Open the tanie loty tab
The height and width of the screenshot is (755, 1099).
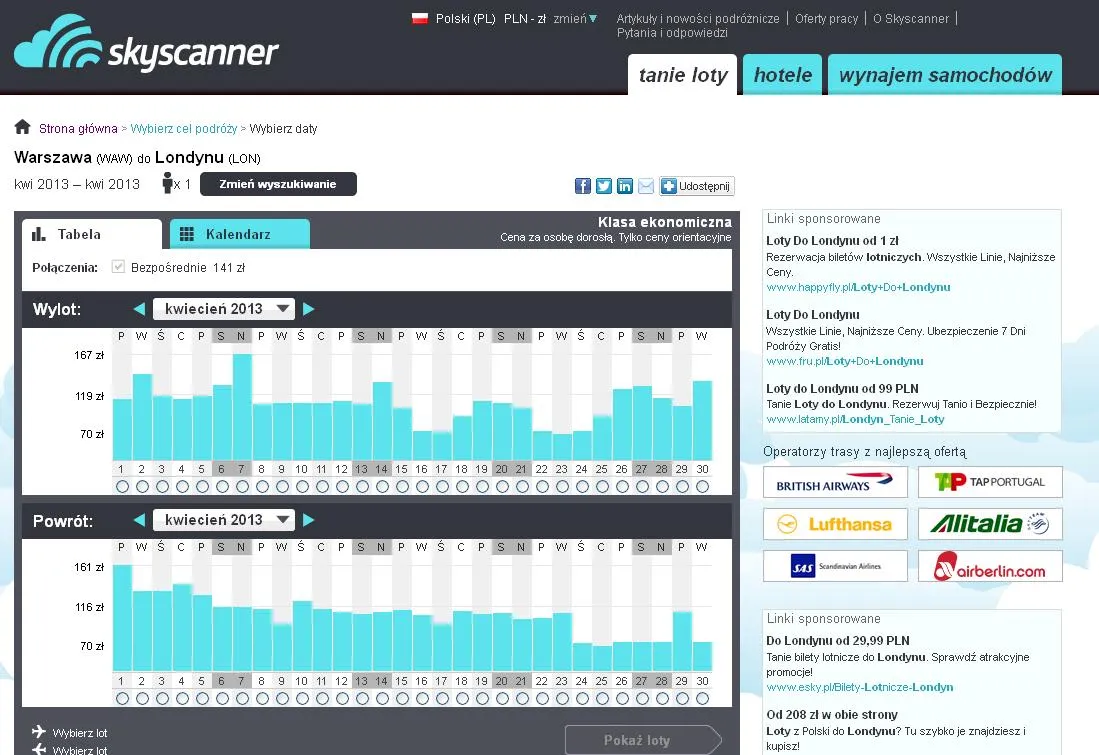[683, 75]
